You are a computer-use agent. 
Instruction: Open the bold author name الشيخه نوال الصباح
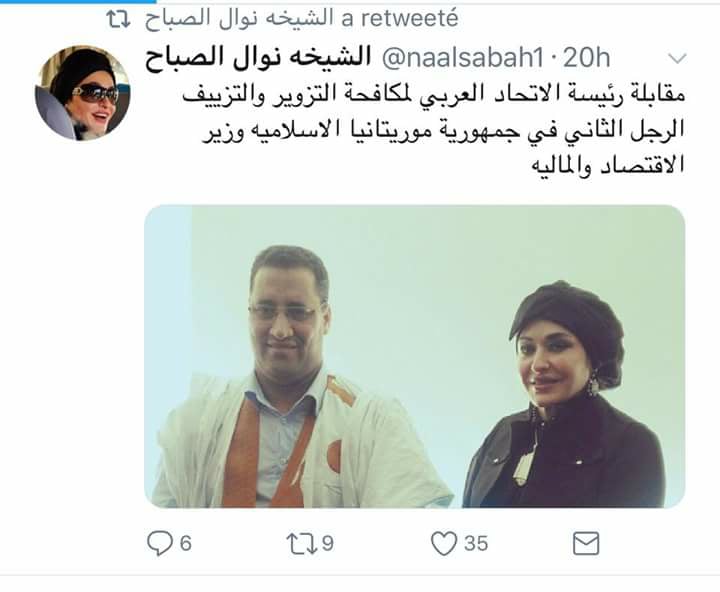(x=258, y=58)
